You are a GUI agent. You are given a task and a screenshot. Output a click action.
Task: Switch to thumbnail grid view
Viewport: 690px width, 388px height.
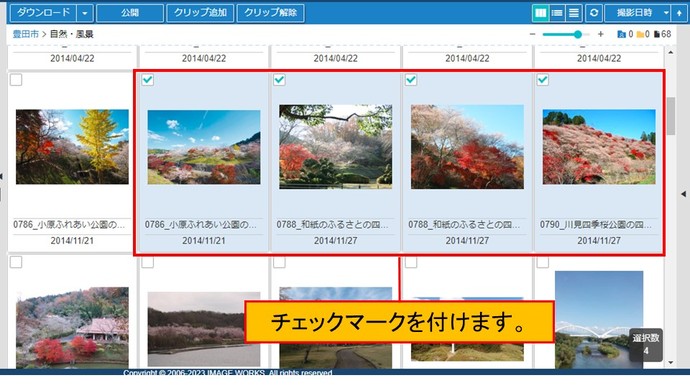pos(540,13)
